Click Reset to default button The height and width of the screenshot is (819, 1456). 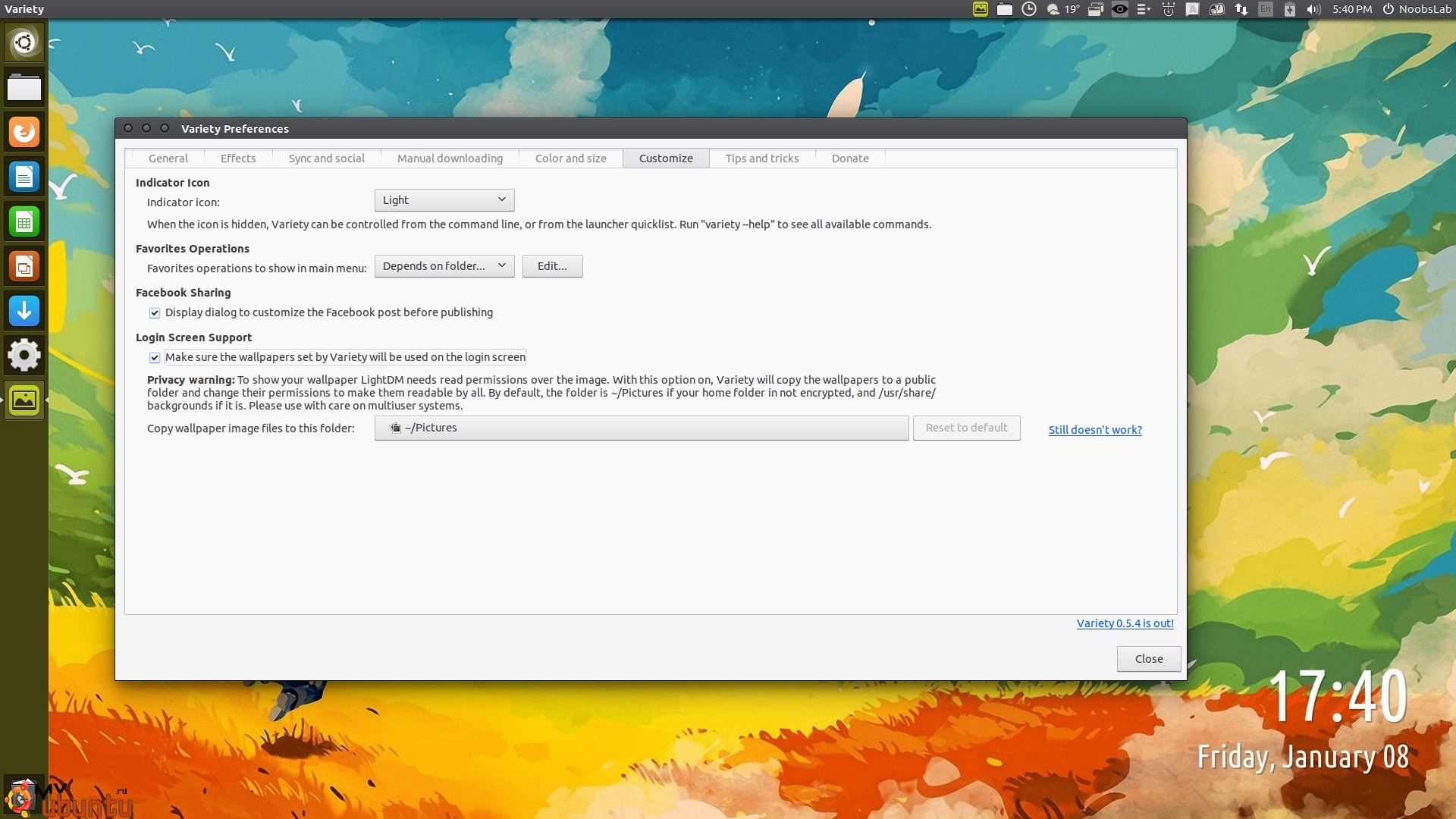coord(966,428)
